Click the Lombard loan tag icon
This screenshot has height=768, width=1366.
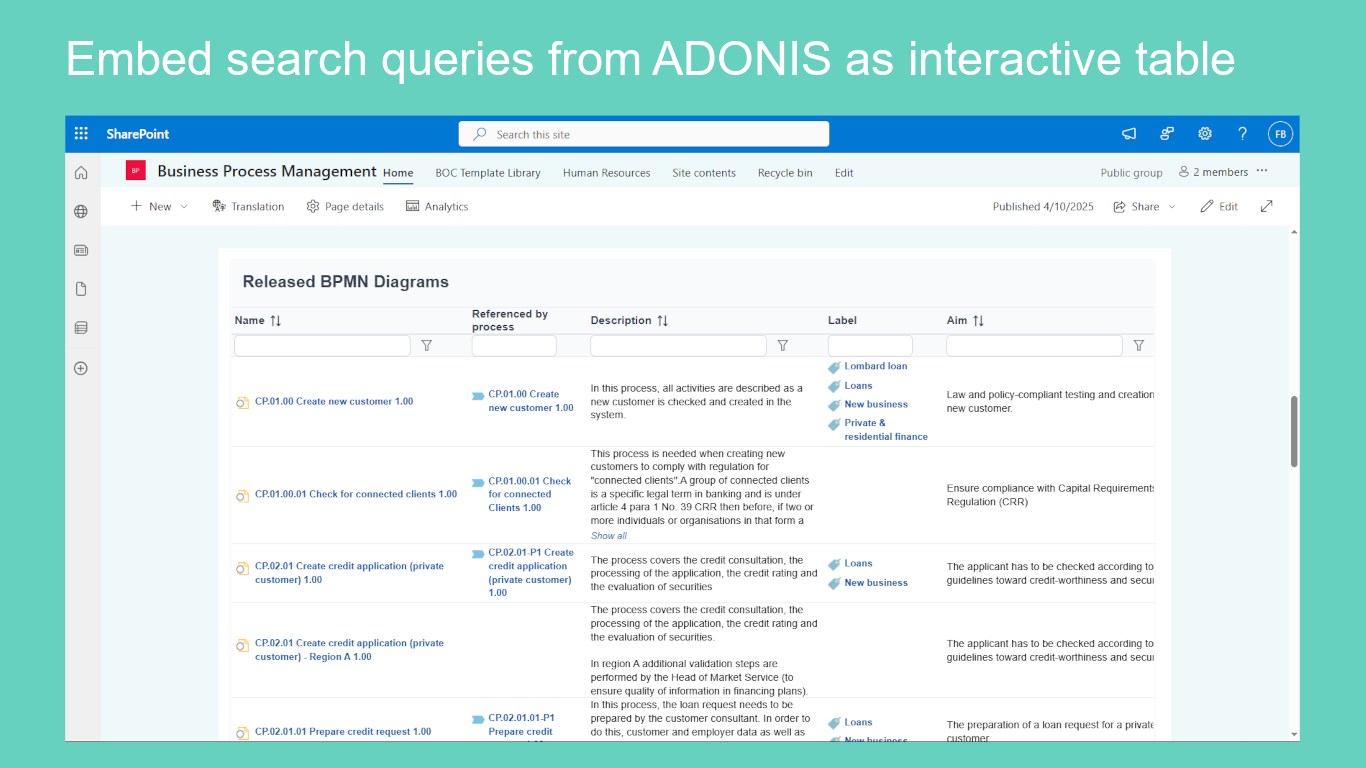click(834, 367)
